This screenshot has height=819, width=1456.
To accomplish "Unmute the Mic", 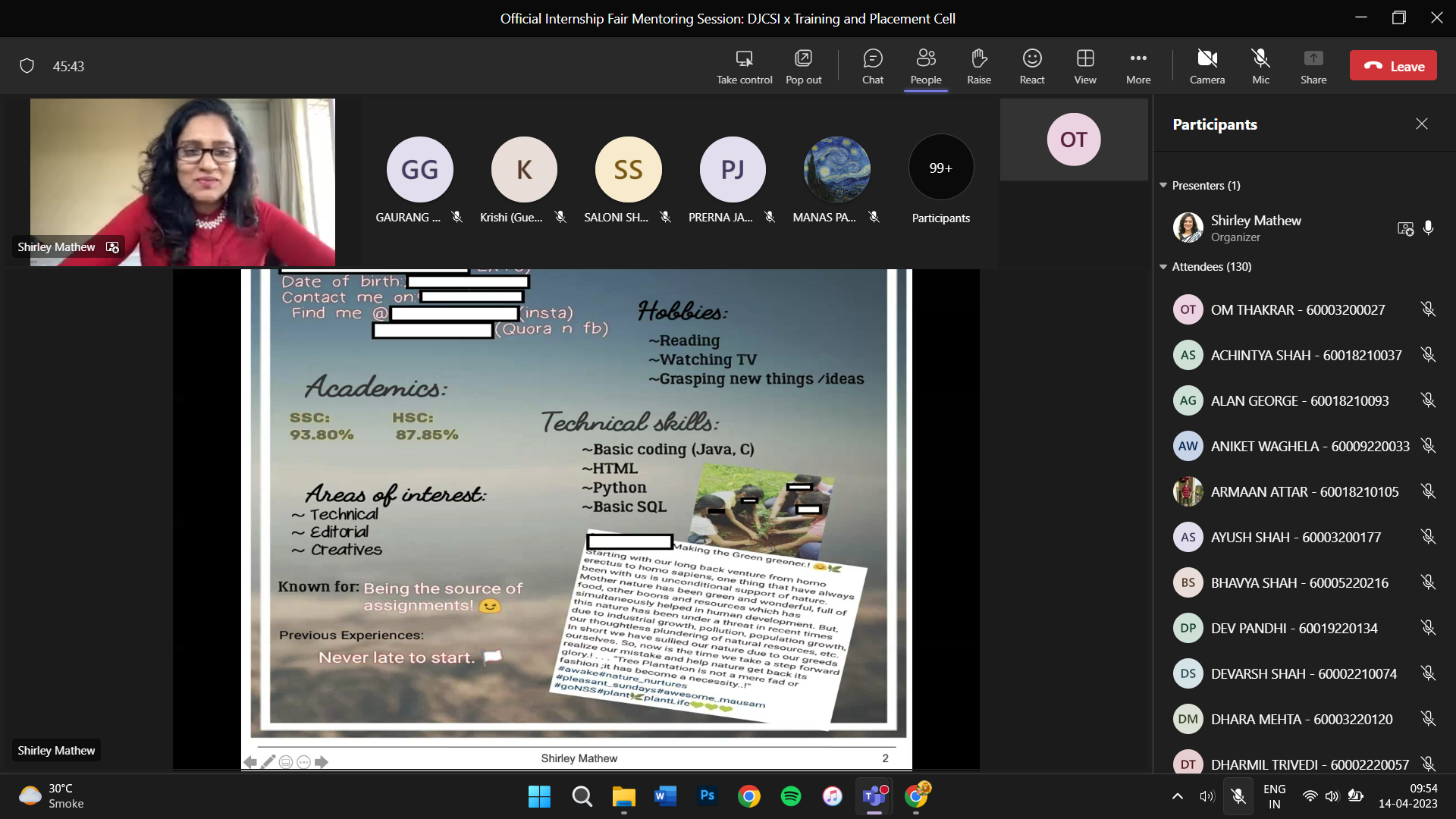I will tap(1260, 67).
